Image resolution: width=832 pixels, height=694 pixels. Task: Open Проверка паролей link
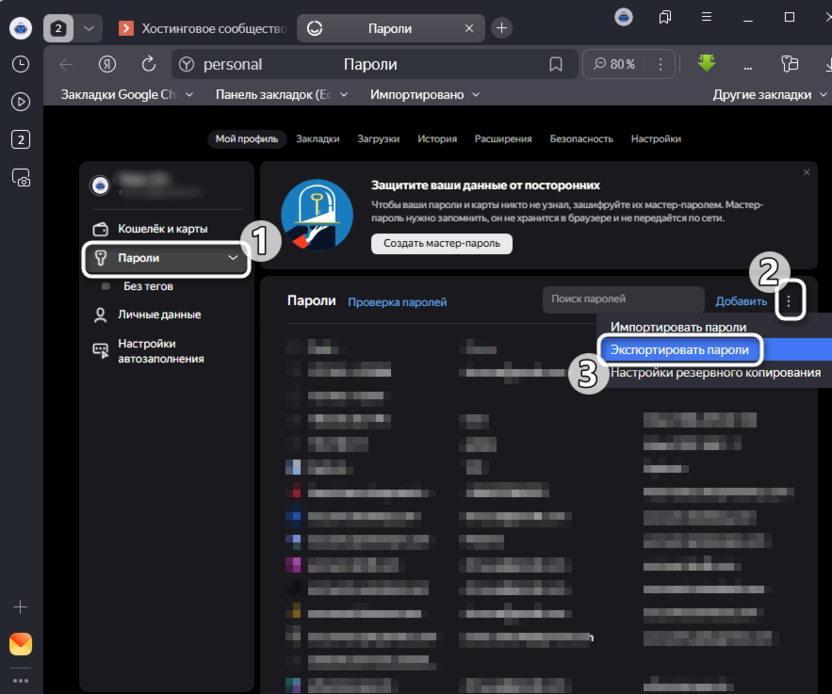tap(397, 302)
